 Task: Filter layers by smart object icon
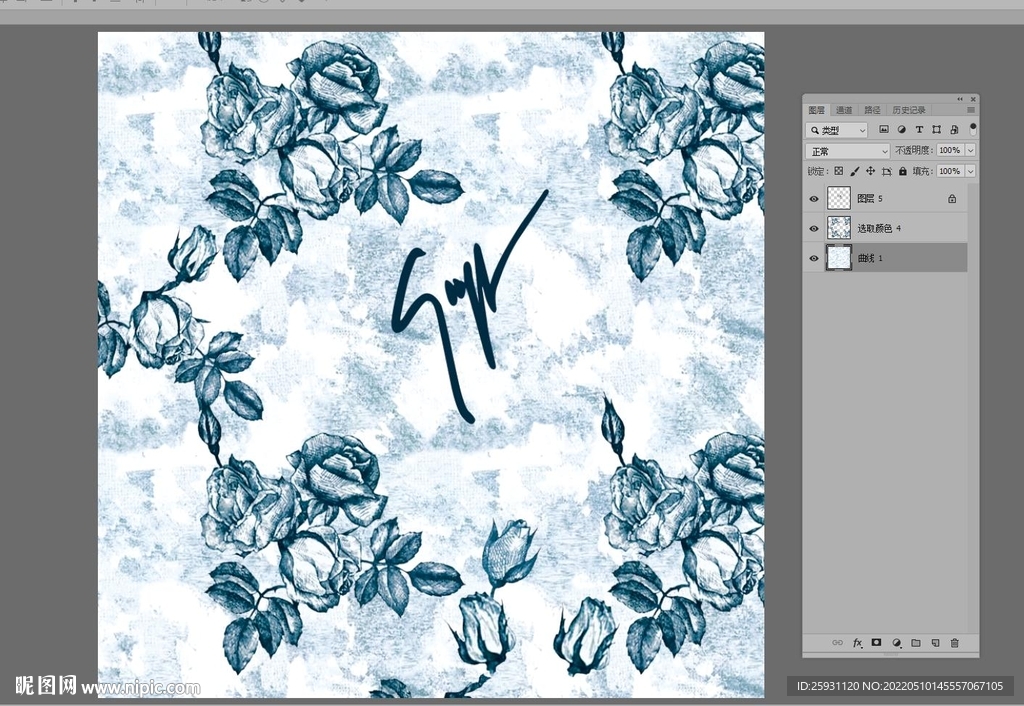(954, 130)
